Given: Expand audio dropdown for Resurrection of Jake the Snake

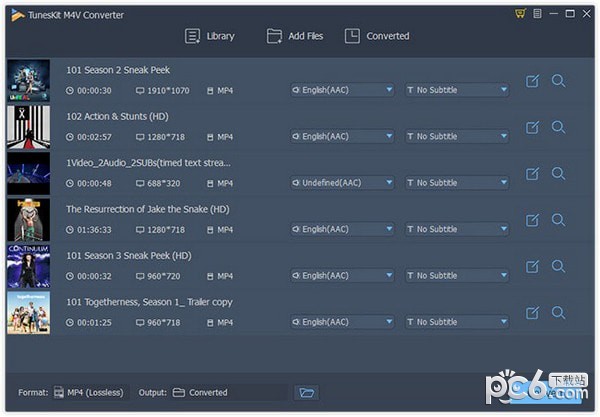Looking at the screenshot, I should (x=342, y=229).
